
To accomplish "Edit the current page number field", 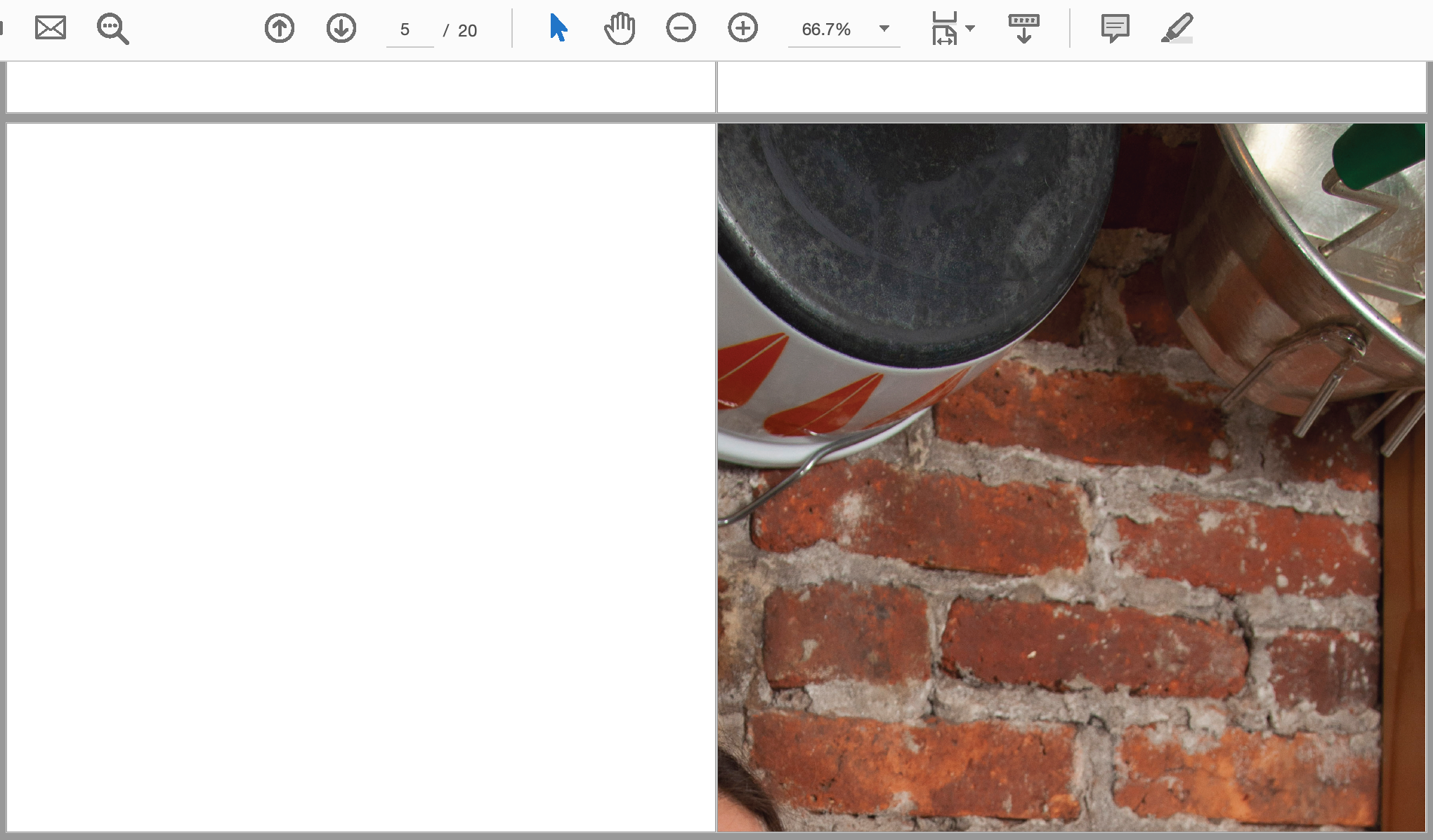I will [410, 29].
